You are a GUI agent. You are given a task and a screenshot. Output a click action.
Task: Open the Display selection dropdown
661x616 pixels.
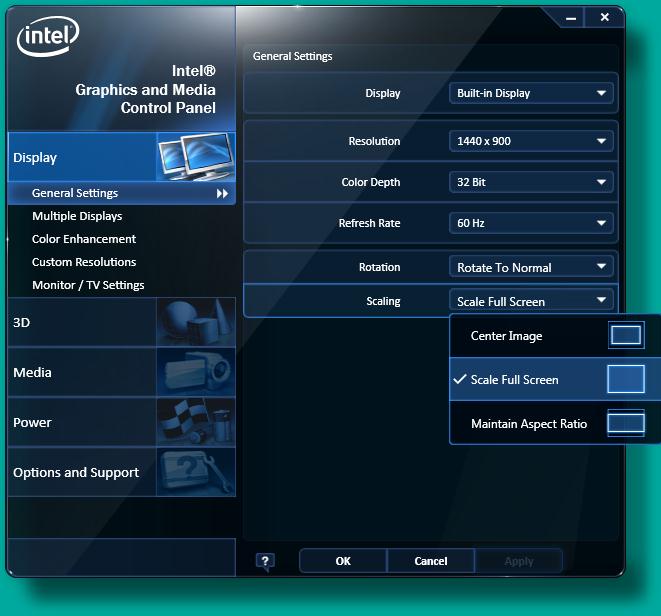click(531, 93)
